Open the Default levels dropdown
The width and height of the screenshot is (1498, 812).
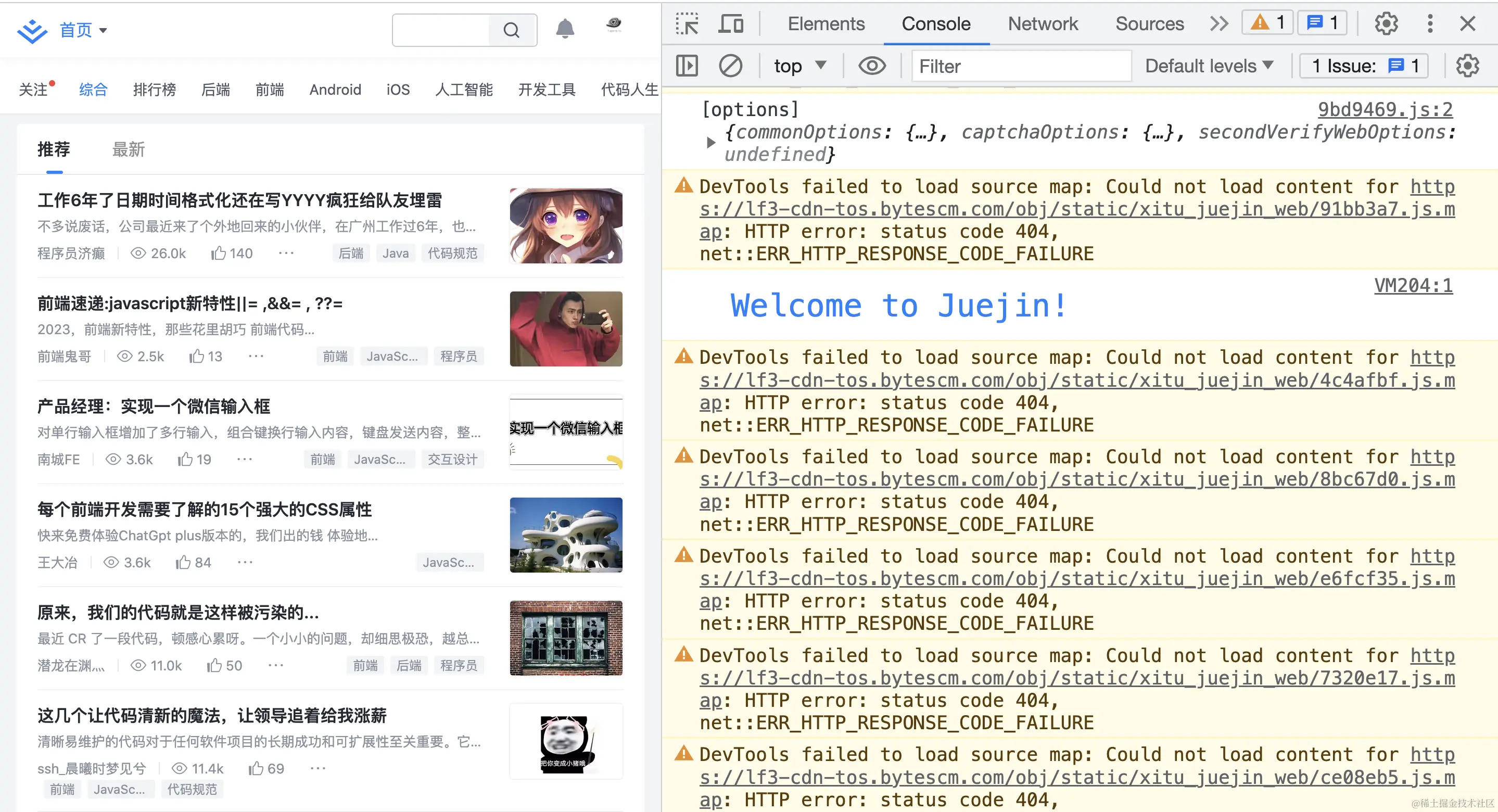(x=1209, y=66)
